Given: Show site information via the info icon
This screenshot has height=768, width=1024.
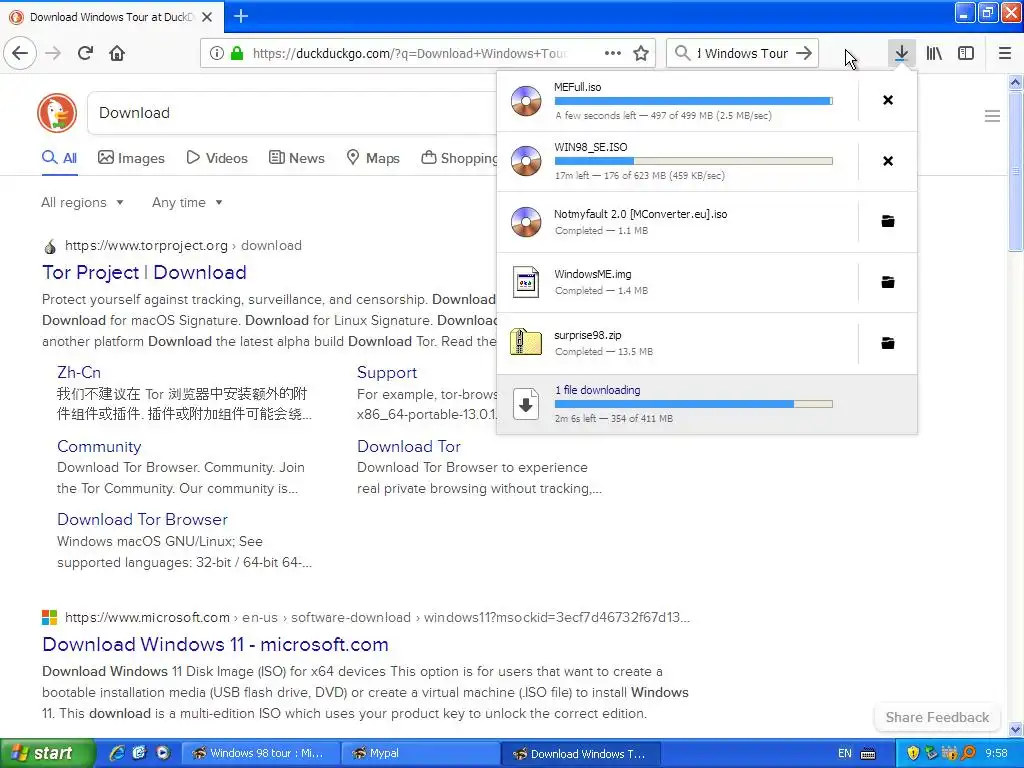Looking at the screenshot, I should 217,54.
